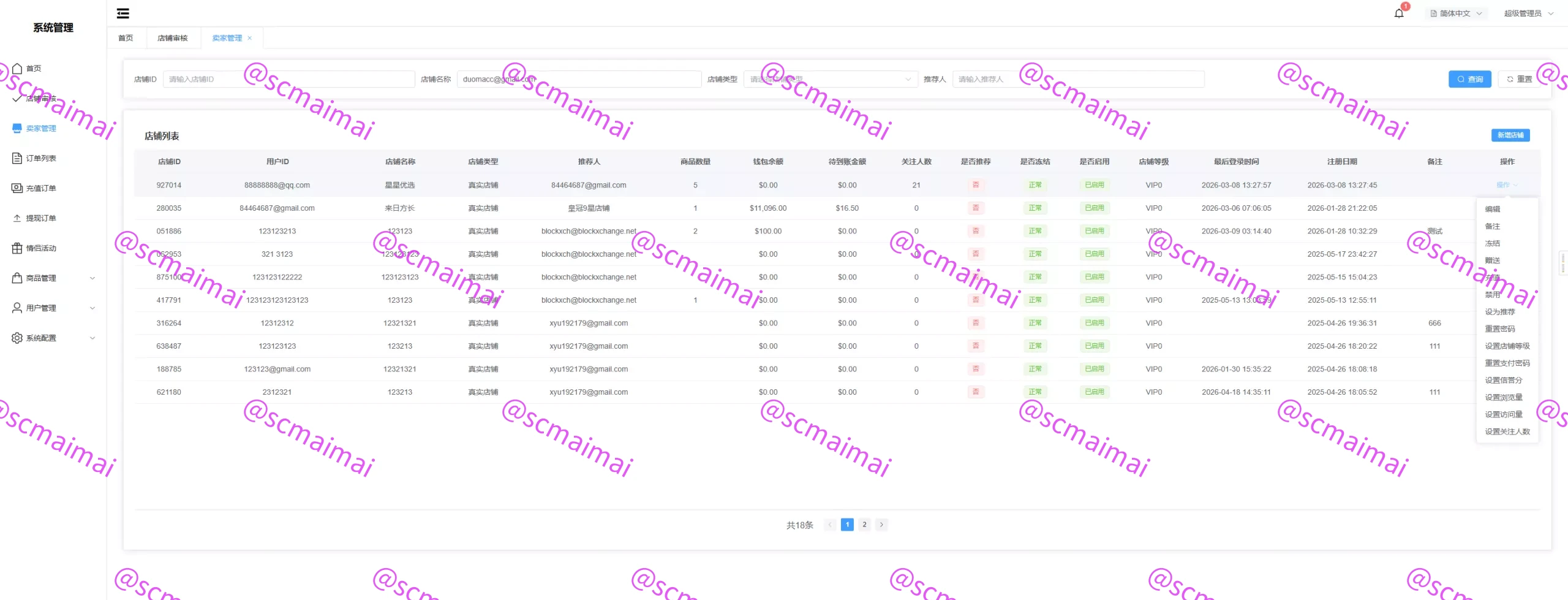Click user ID 123123@gmail.com
This screenshot has width=1568, height=600.
(277, 370)
